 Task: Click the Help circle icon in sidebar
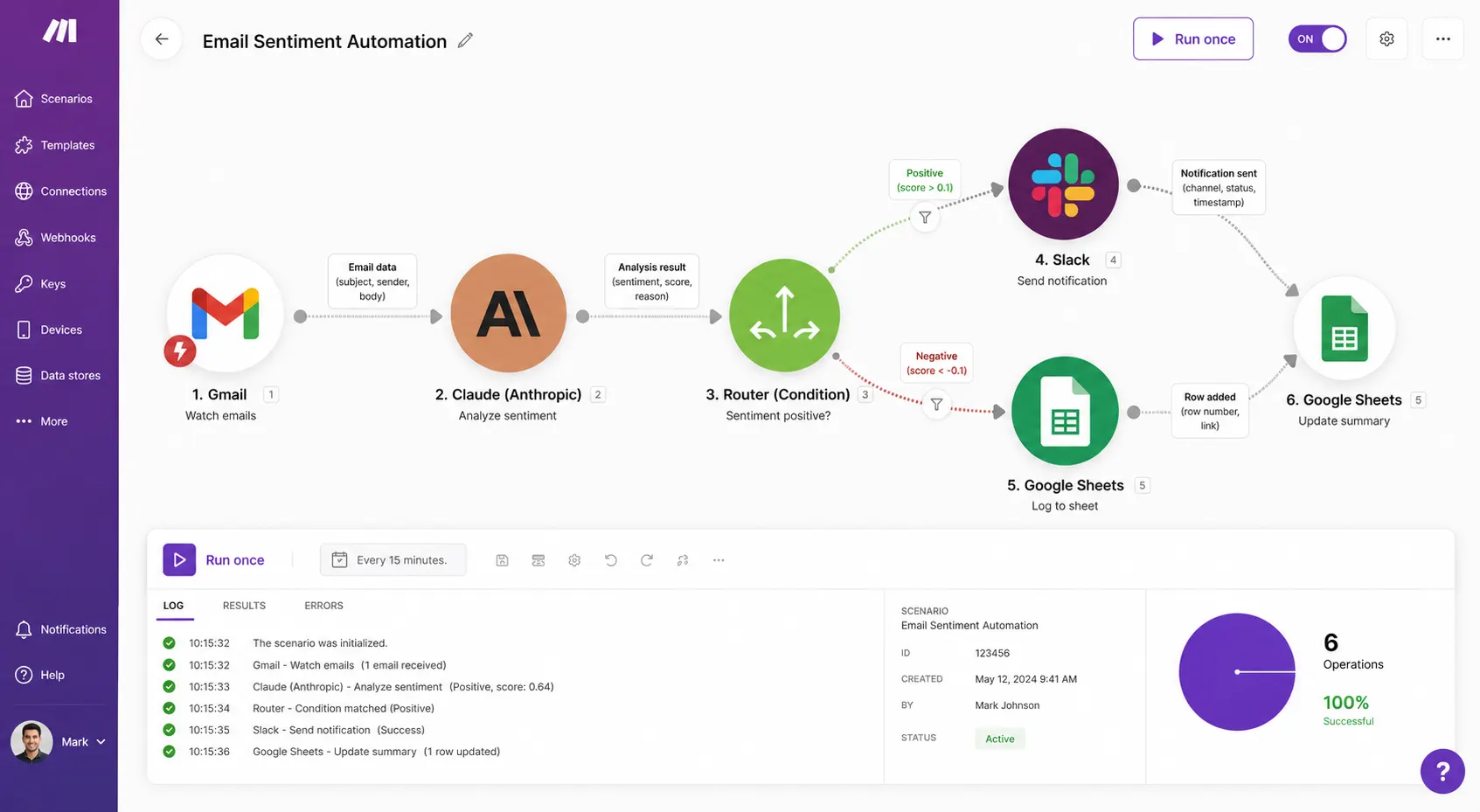coord(24,675)
